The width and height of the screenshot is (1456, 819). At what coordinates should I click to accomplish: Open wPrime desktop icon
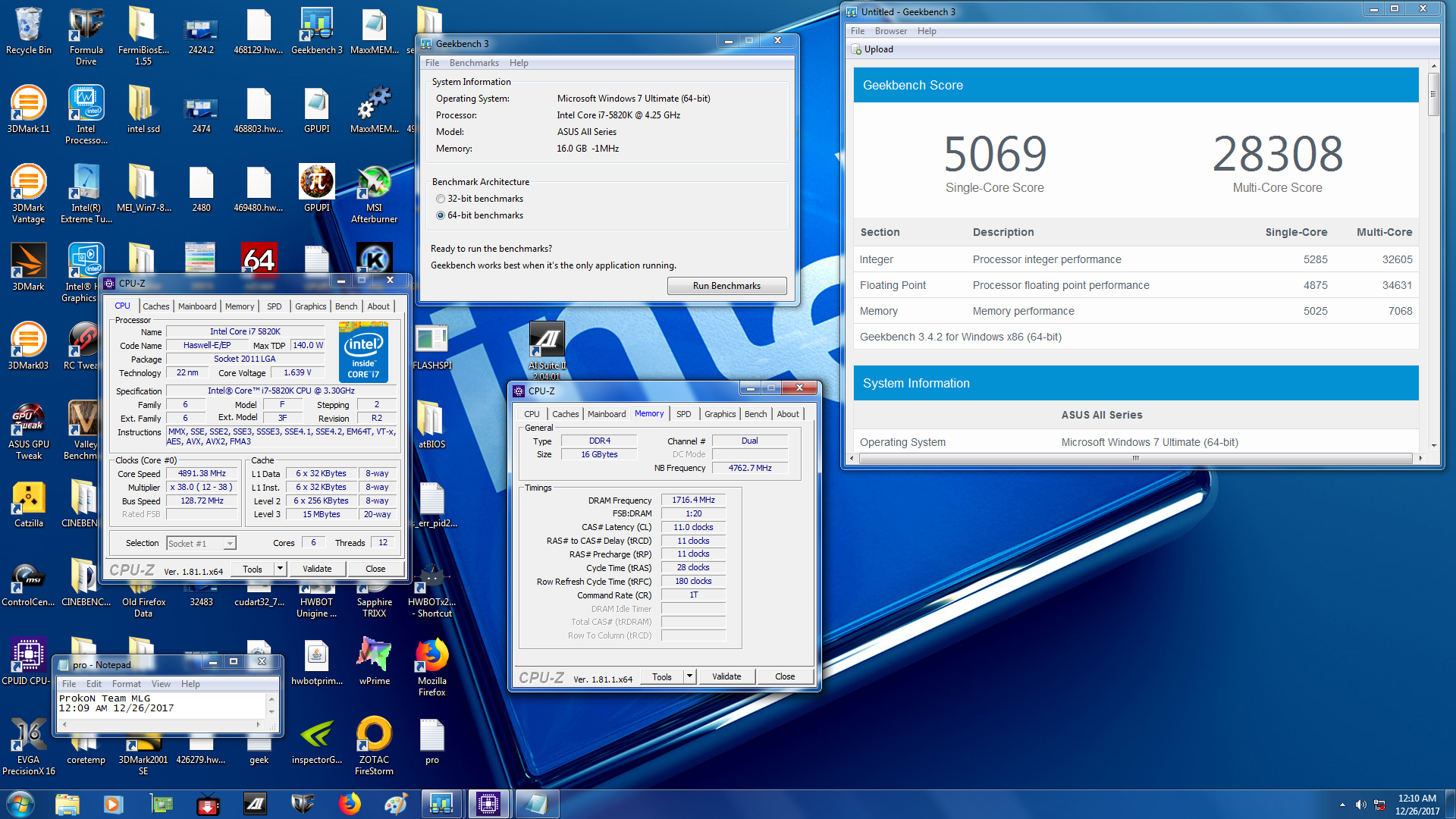coord(374,661)
